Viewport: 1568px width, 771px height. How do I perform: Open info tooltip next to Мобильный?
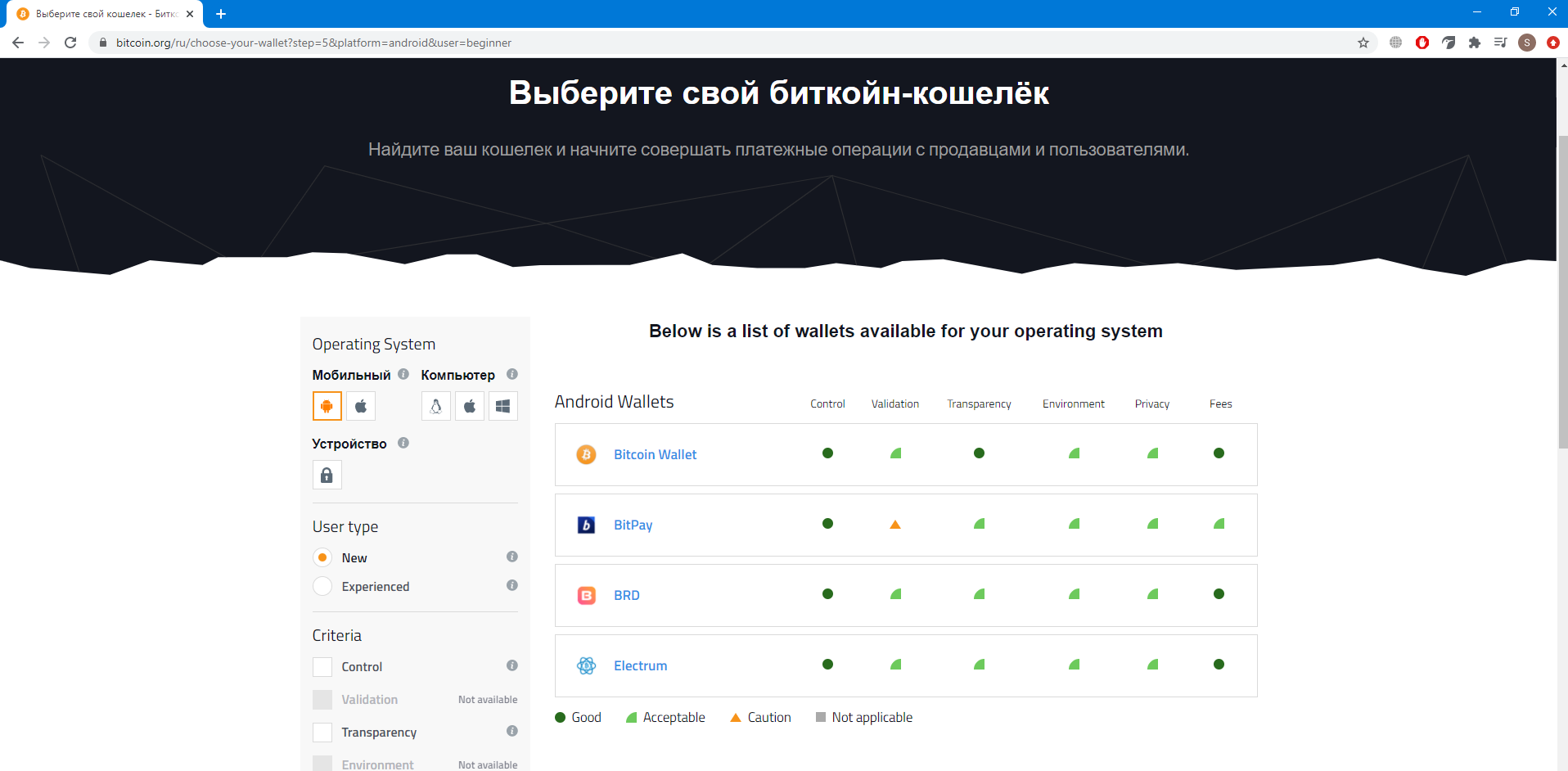[403, 374]
